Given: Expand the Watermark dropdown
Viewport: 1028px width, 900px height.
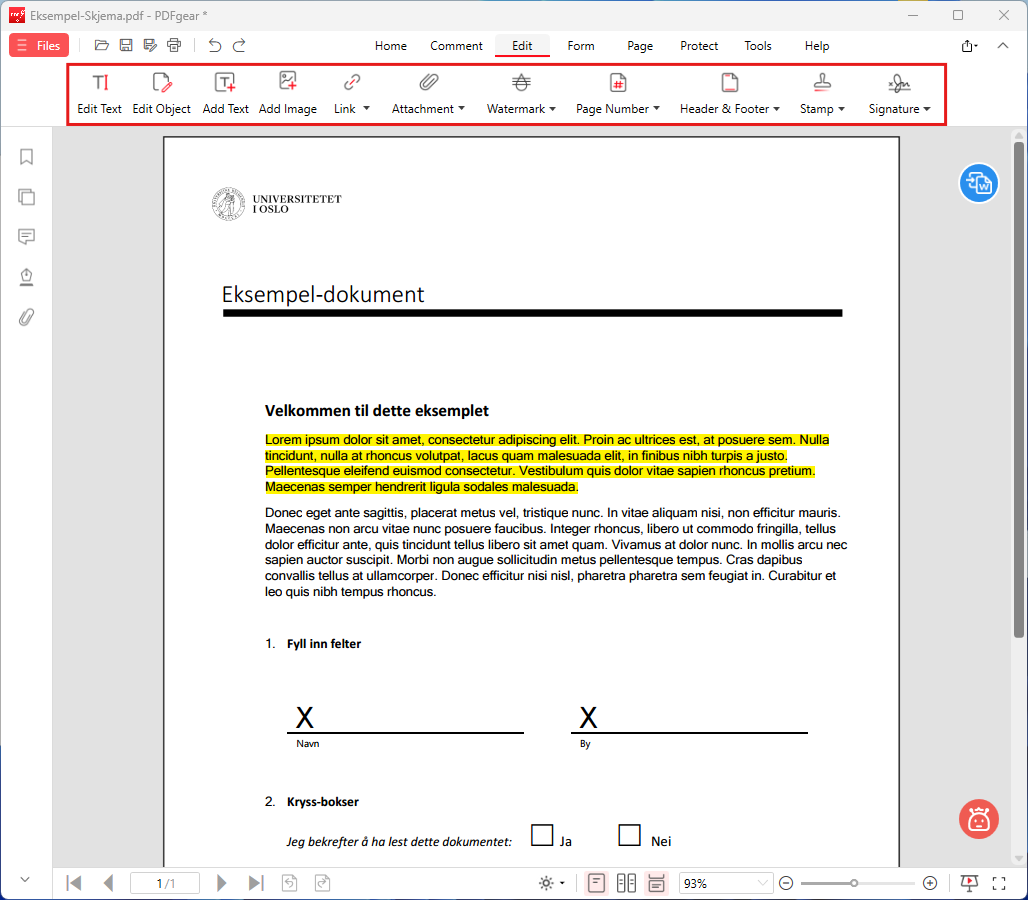Looking at the screenshot, I should 521,94.
